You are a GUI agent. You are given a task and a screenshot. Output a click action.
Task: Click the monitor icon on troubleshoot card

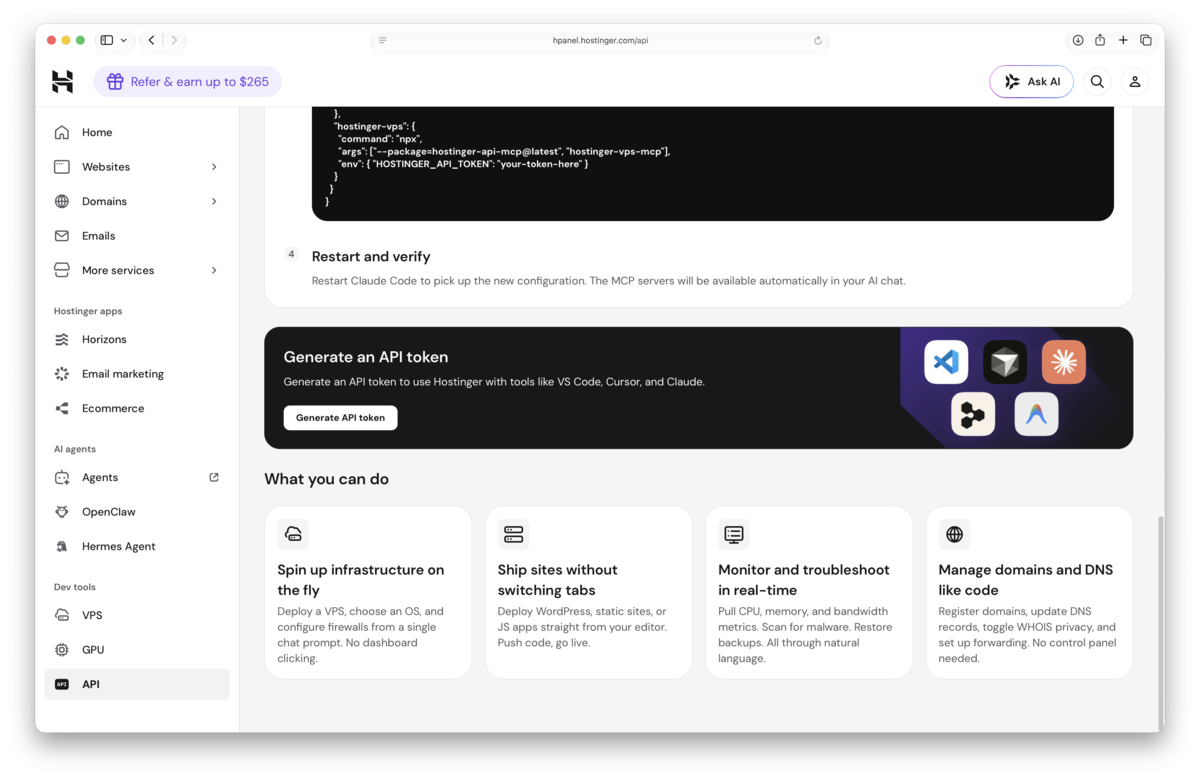coord(734,534)
